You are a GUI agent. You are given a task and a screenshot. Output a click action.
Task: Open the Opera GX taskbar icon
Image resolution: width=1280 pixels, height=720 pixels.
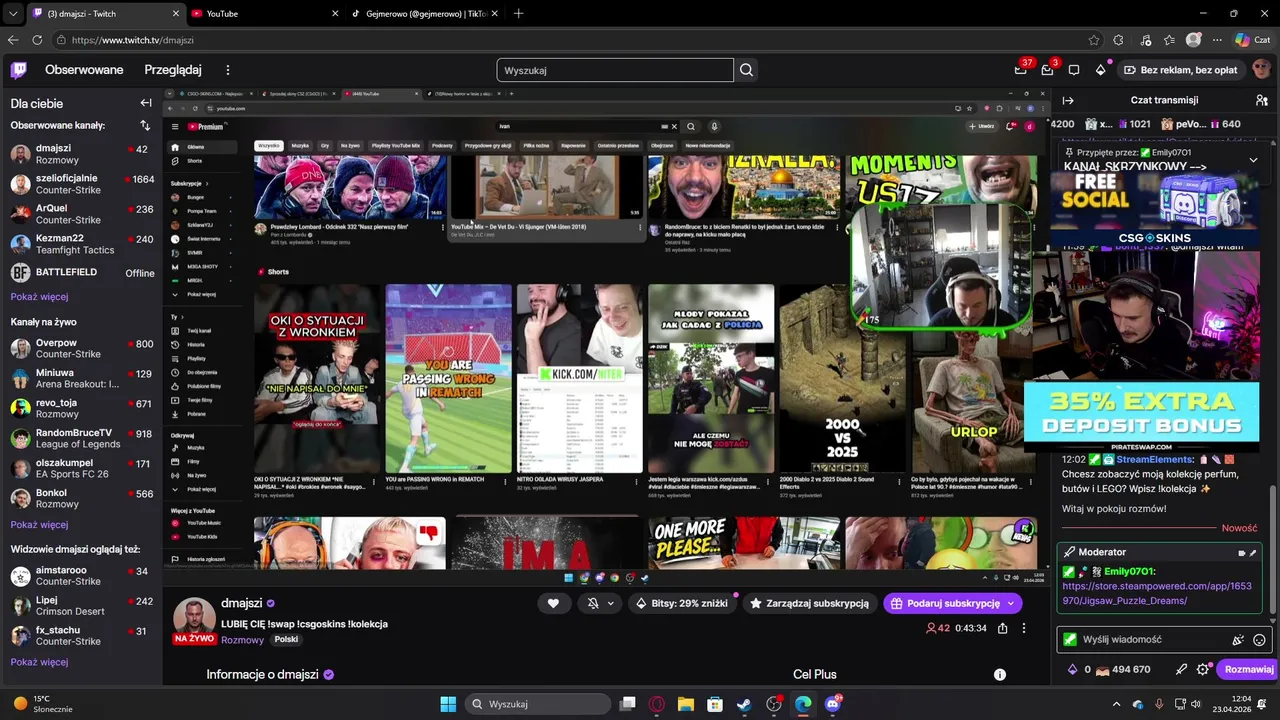click(657, 704)
